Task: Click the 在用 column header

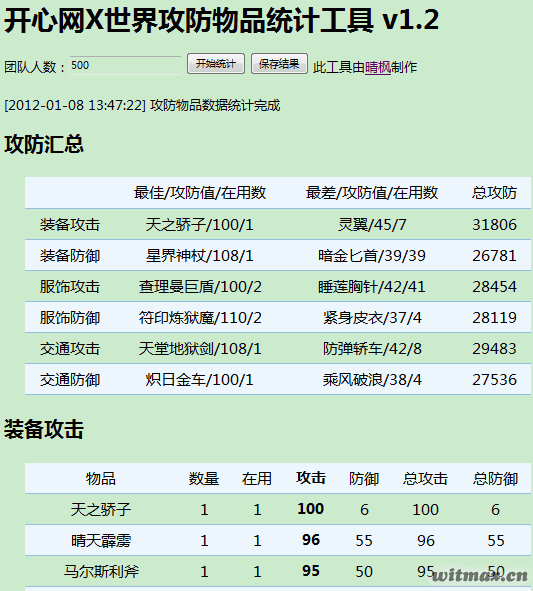Action: click(x=257, y=479)
